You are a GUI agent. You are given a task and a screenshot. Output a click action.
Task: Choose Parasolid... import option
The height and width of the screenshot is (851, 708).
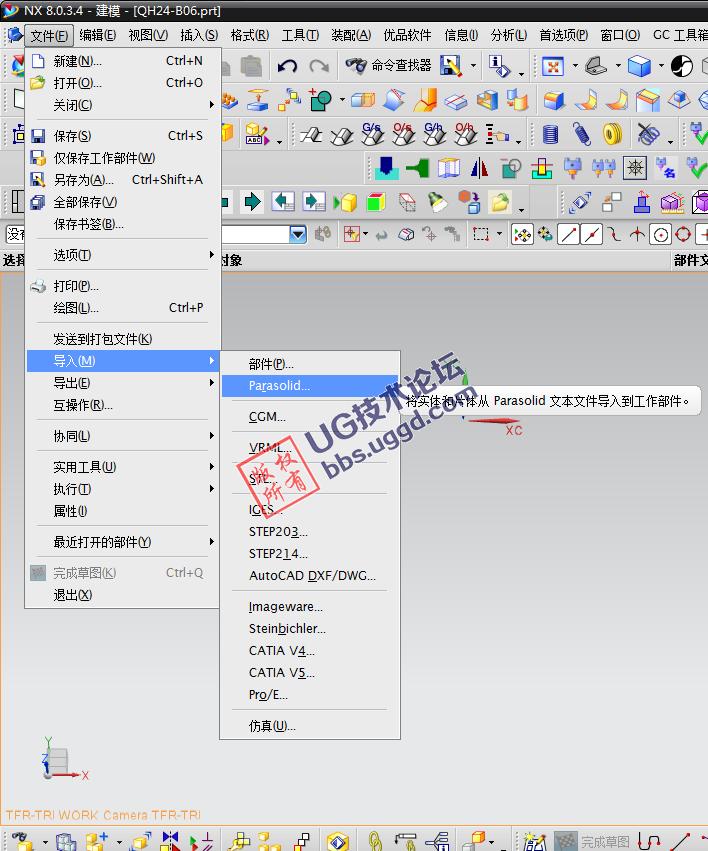(310, 386)
